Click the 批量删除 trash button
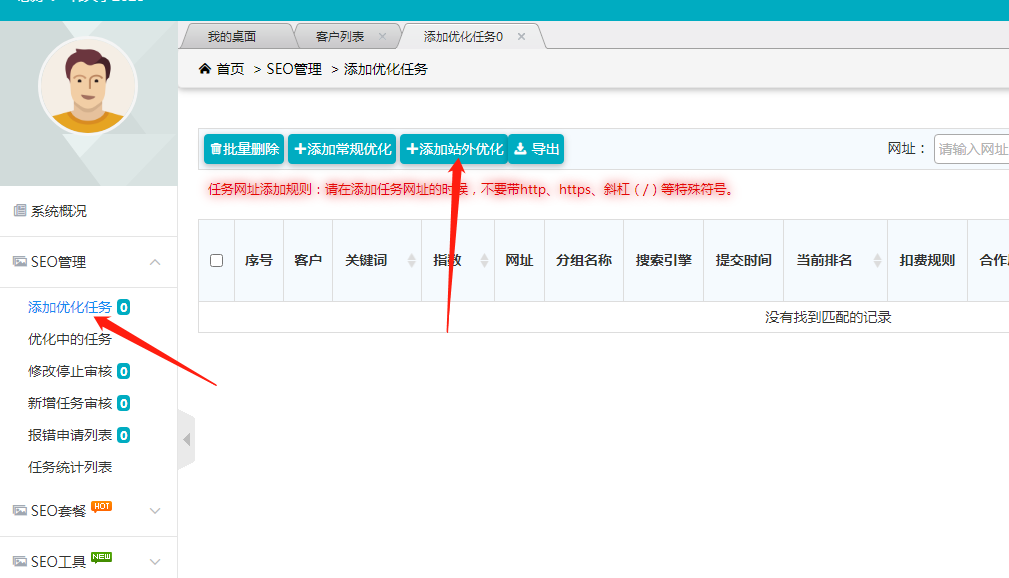This screenshot has width=1009, height=578. pyautogui.click(x=244, y=150)
